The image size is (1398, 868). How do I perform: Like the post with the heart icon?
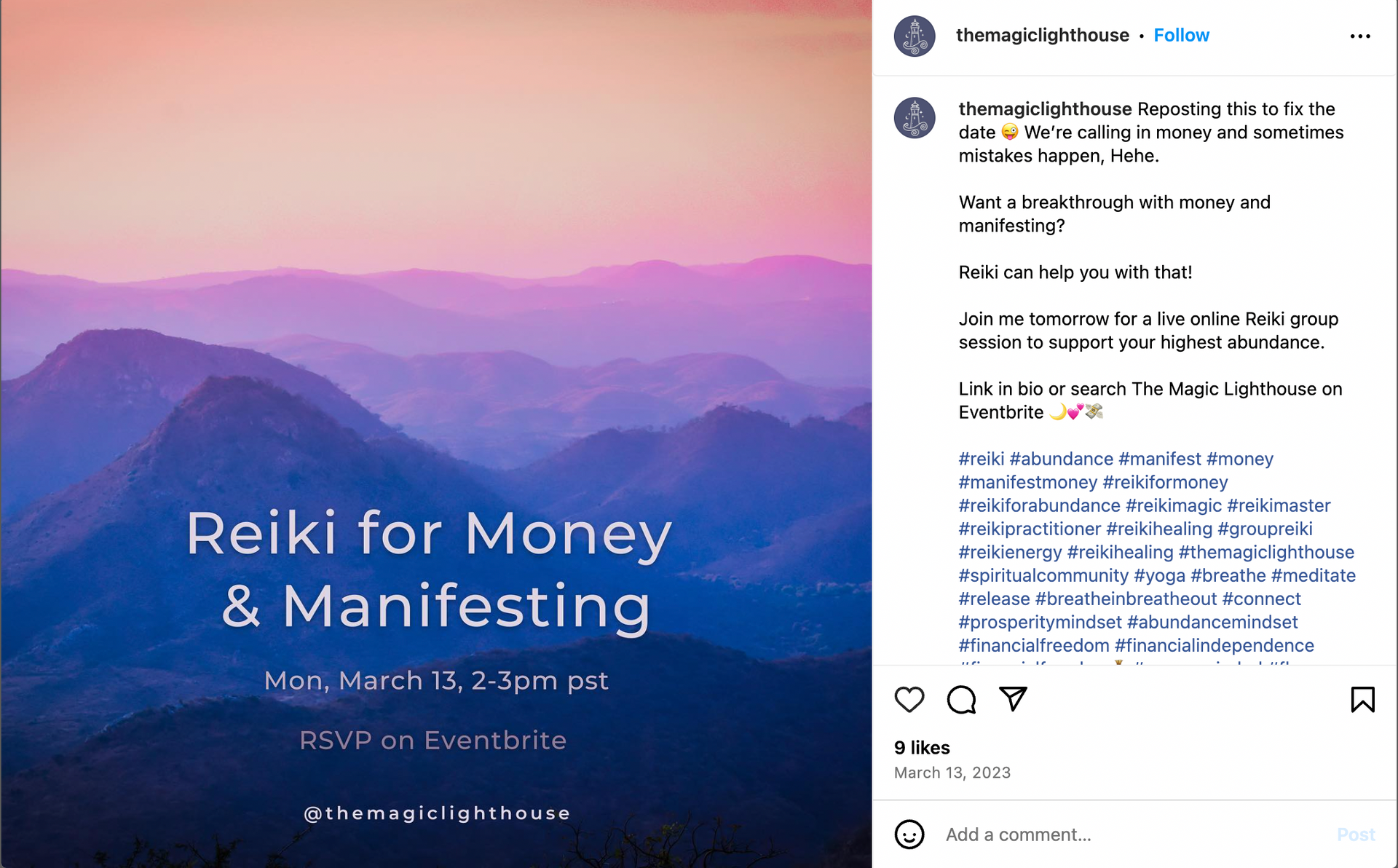909,700
